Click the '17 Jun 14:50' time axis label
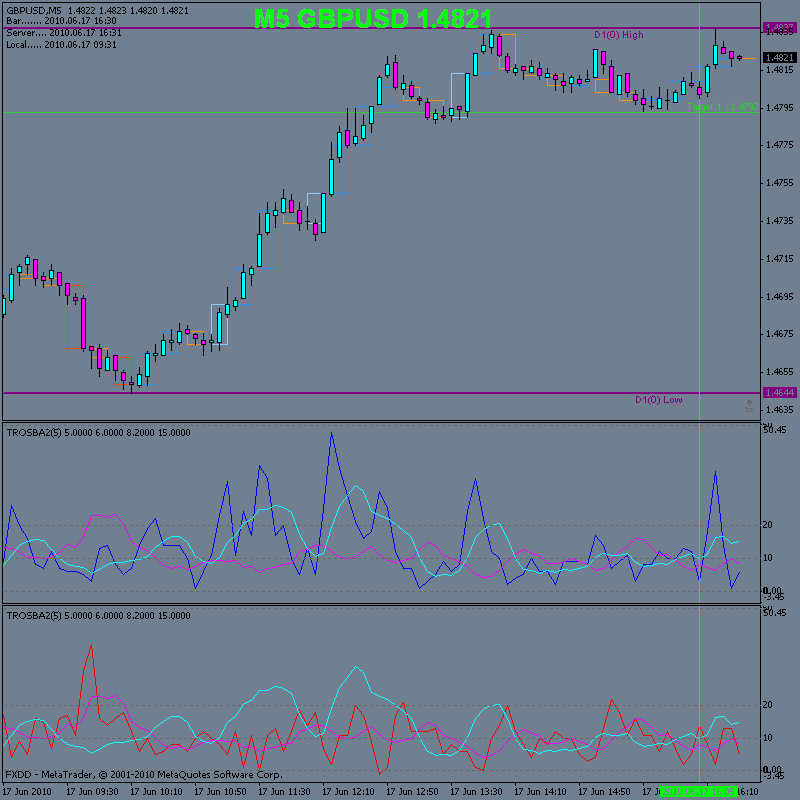The image size is (800, 800). pos(605,791)
